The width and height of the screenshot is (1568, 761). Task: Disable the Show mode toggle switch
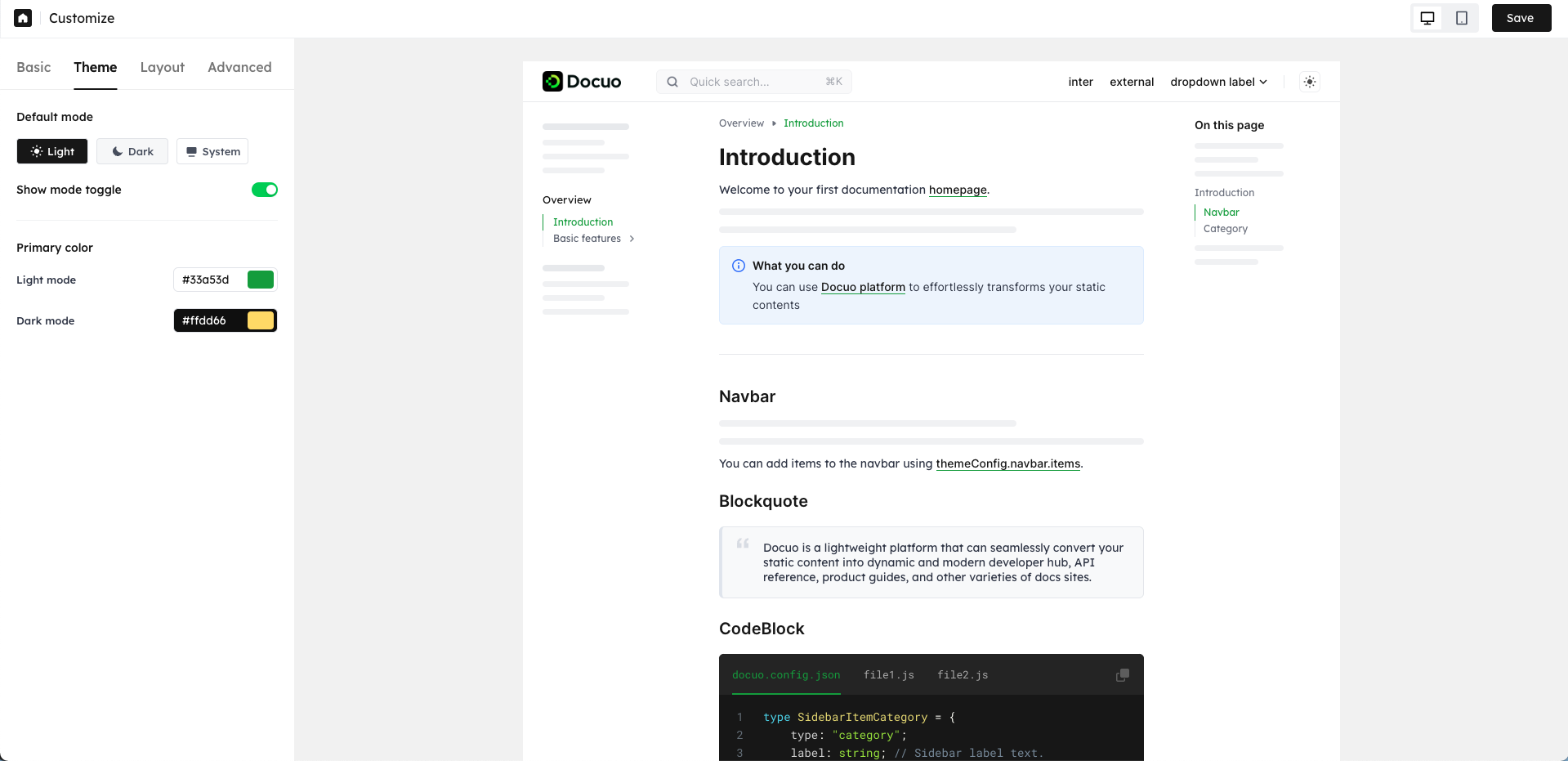tap(265, 190)
